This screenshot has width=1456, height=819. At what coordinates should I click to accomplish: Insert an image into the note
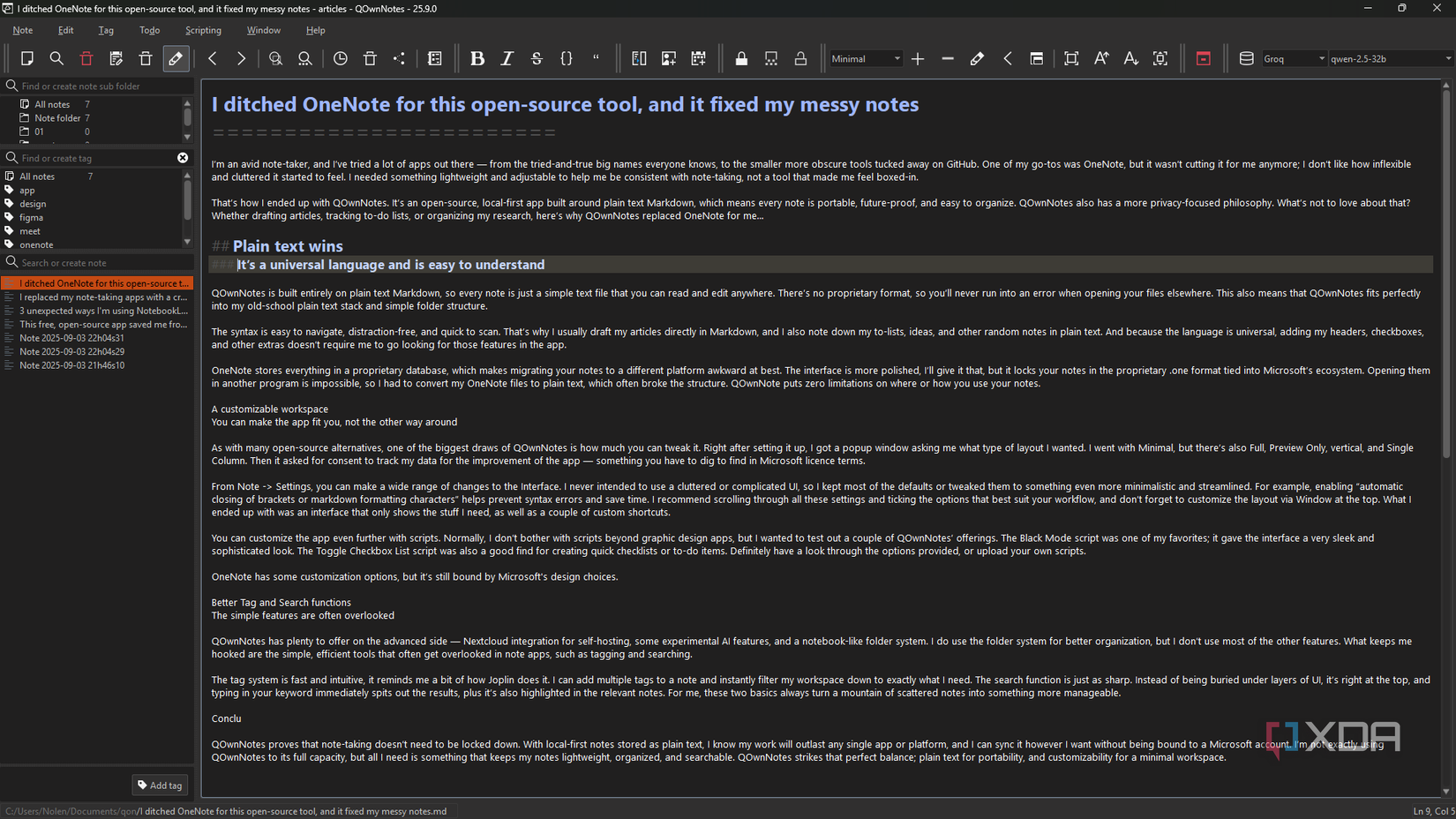pos(669,58)
